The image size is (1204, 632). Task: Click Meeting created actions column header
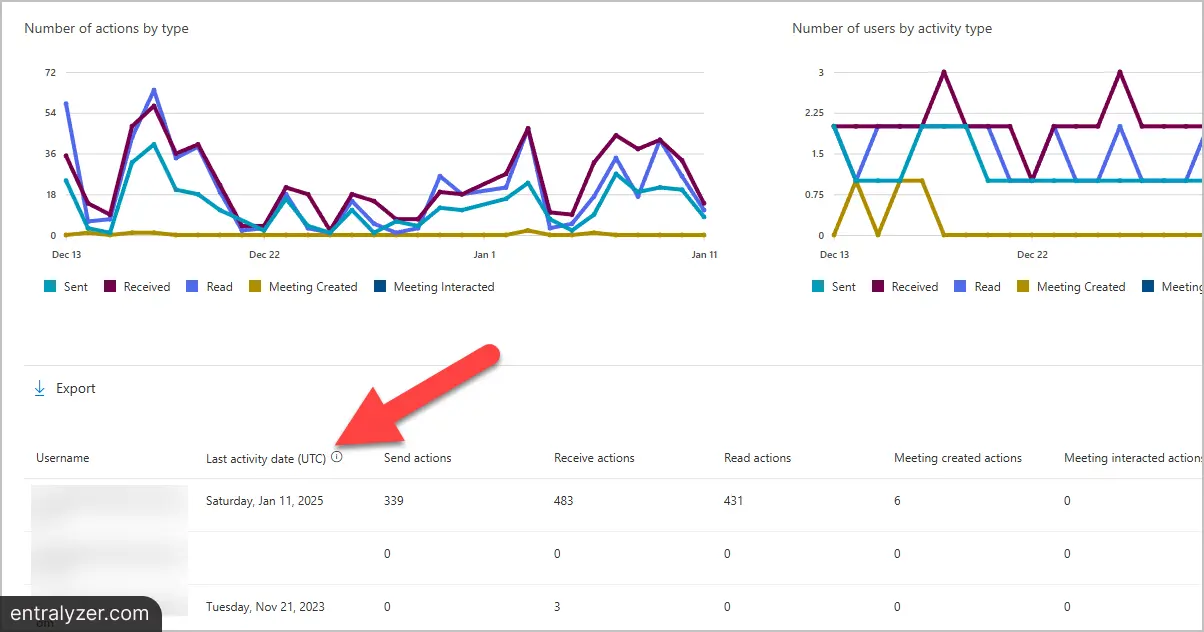pyautogui.click(x=958, y=458)
